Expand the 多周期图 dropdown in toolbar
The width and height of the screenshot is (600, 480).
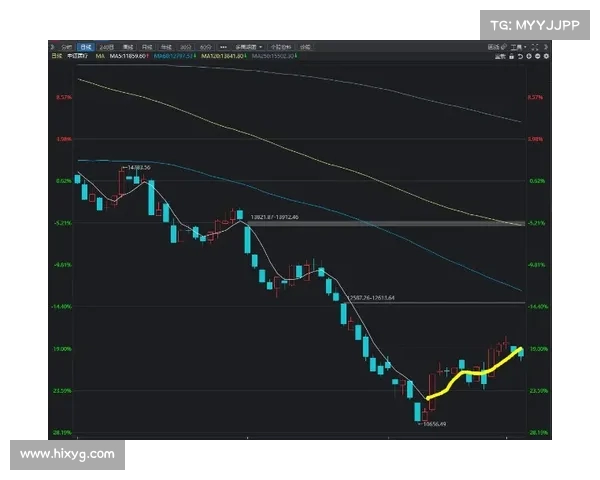pos(247,46)
